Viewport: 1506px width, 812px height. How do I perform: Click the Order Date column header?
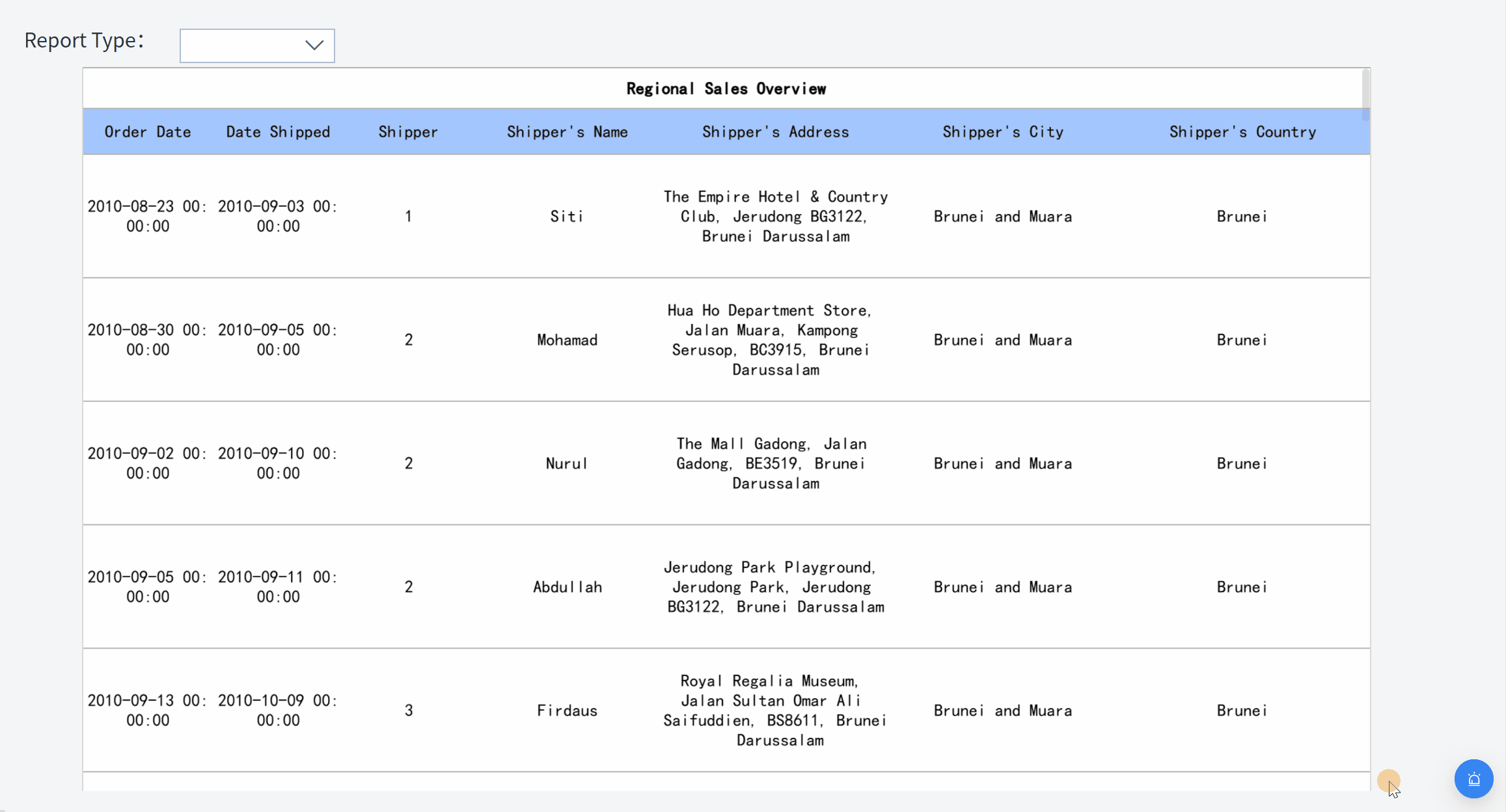pos(148,132)
